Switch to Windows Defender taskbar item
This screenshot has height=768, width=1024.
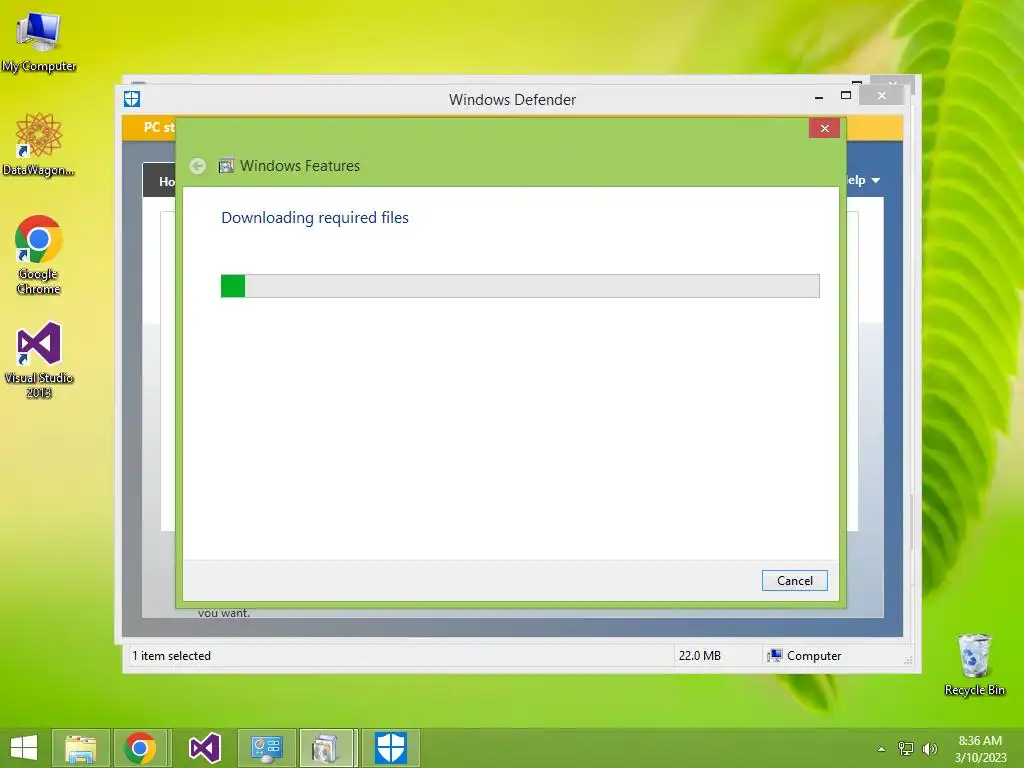(x=391, y=748)
